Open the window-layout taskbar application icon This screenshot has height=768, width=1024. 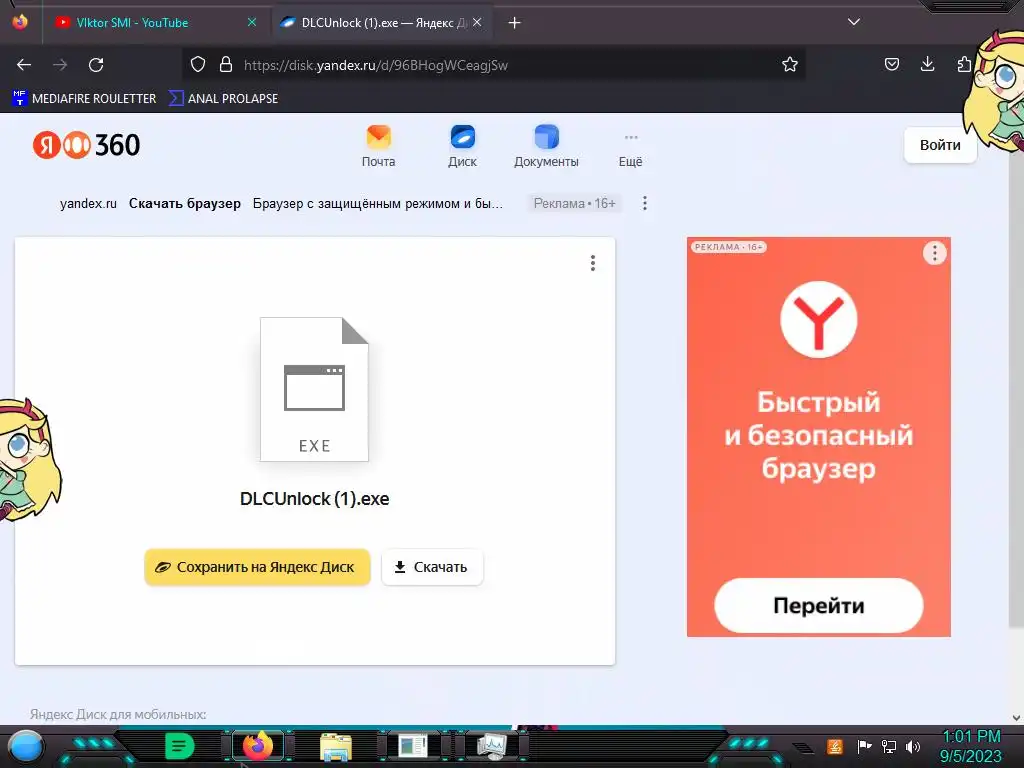(413, 746)
